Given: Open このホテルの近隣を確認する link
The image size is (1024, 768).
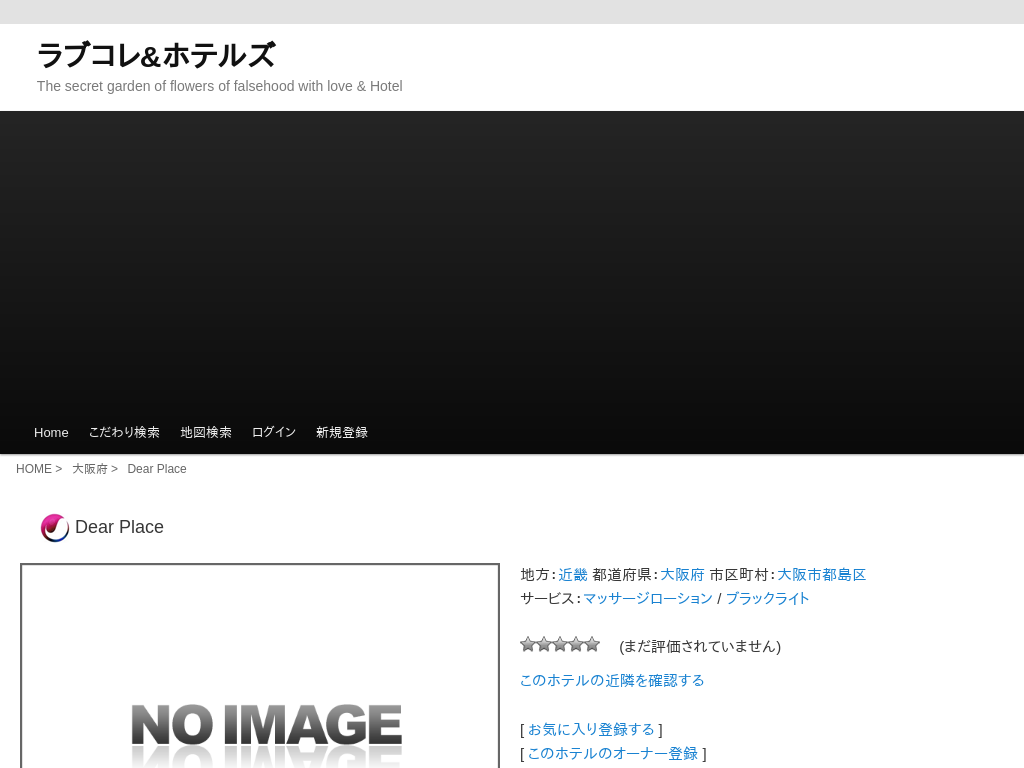Looking at the screenshot, I should [x=612, y=680].
